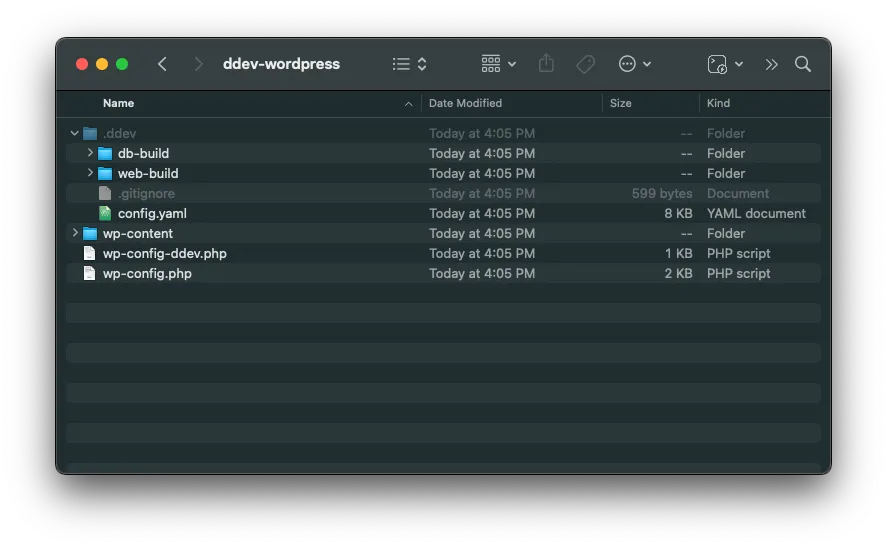Select the .ddev folder icon
Viewport: 887px width, 548px height.
90,133
